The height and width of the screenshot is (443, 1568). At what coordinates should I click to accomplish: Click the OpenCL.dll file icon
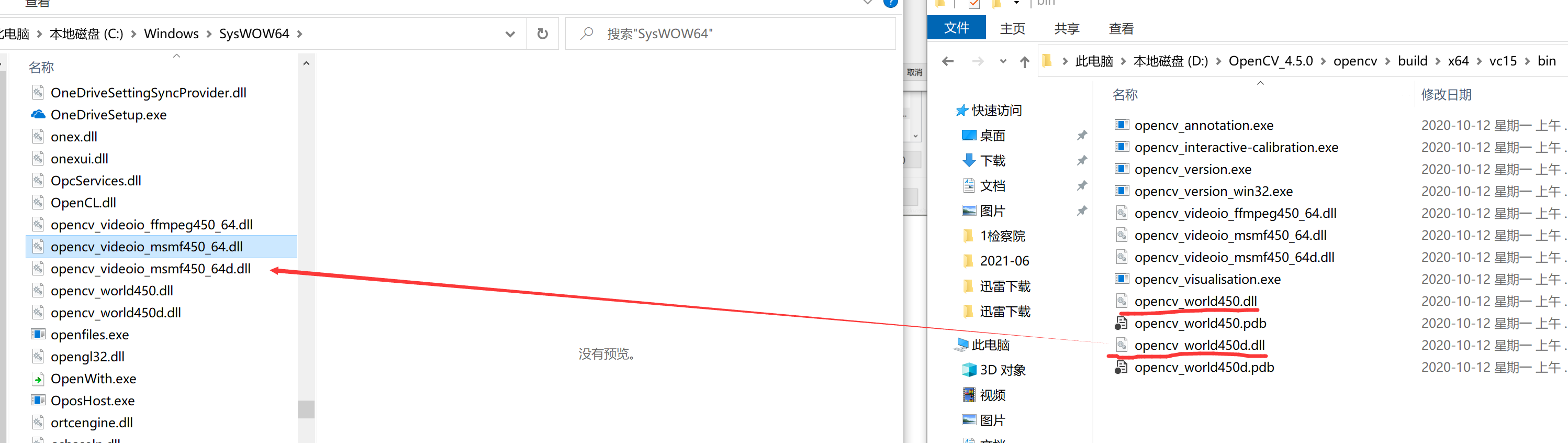[38, 202]
